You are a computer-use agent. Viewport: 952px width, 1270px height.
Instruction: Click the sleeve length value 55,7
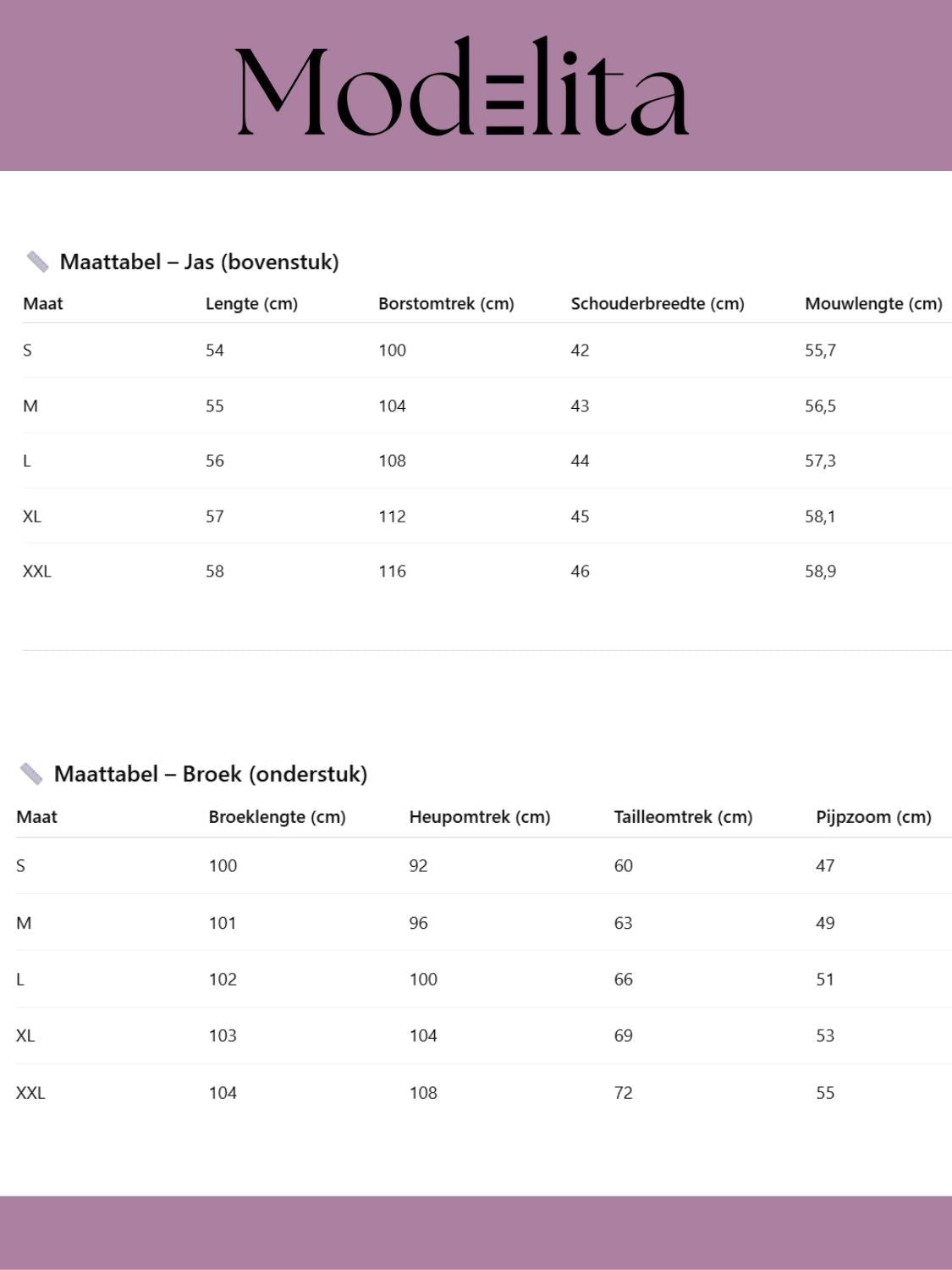pos(820,351)
